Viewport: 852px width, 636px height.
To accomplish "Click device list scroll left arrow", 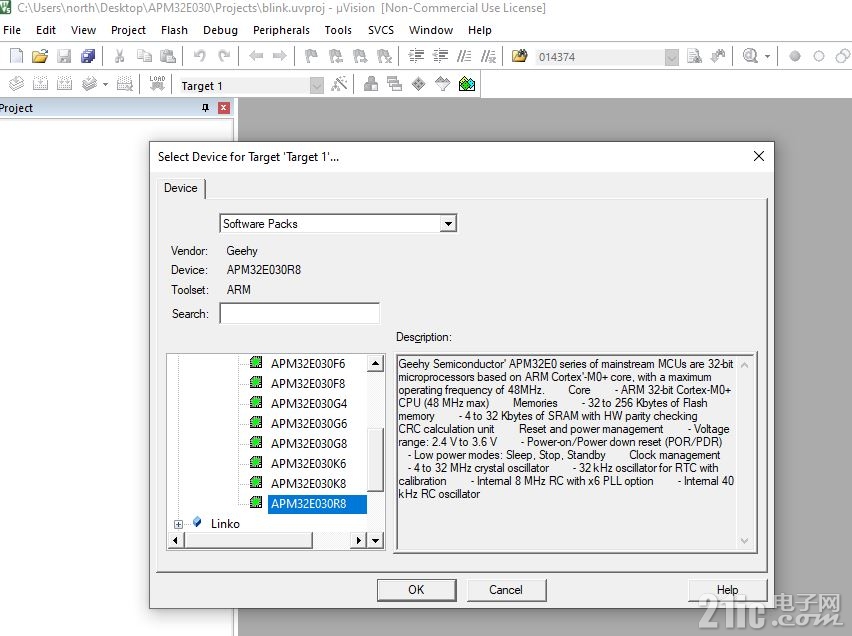I will pos(176,540).
